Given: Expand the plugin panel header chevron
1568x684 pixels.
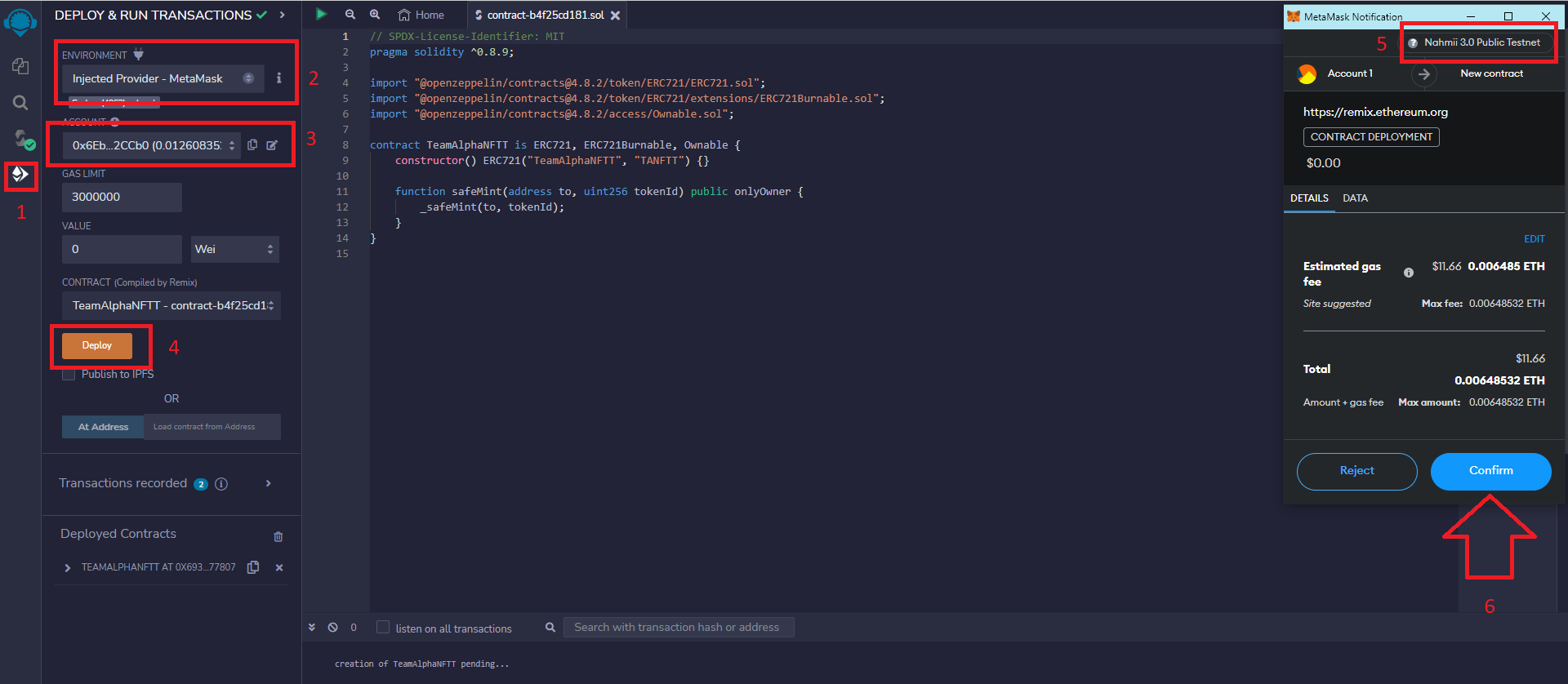Looking at the screenshot, I should (282, 15).
